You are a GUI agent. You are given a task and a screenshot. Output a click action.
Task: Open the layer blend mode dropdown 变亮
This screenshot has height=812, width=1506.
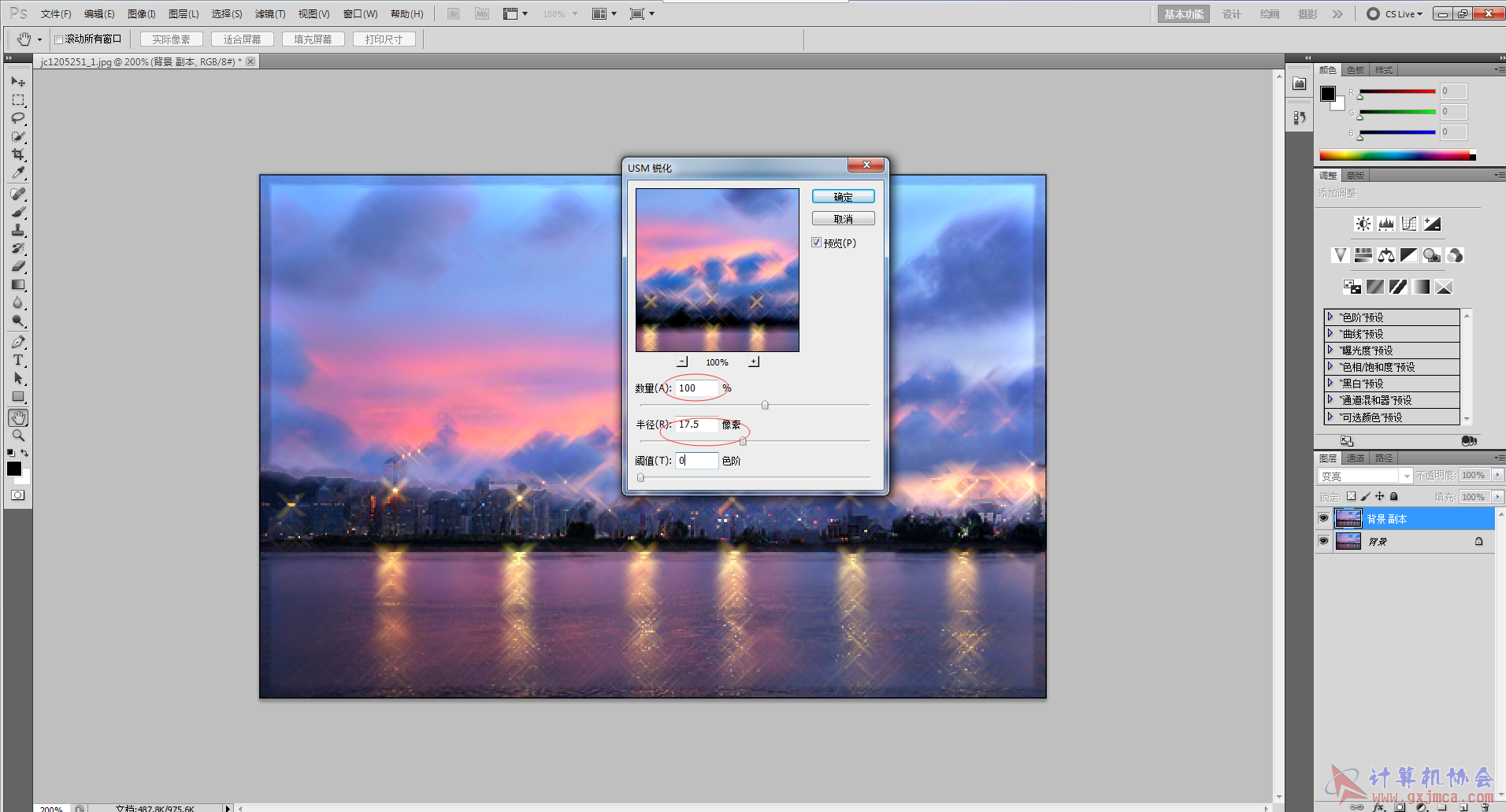pos(1364,476)
